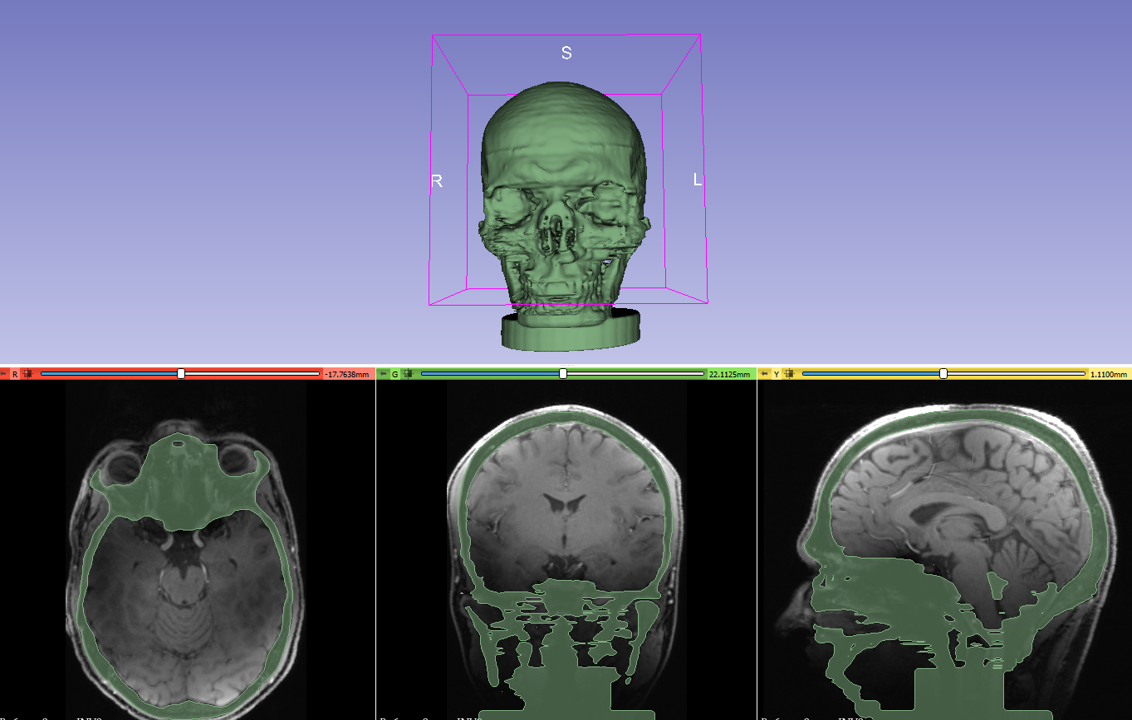
Task: Select the -17.7638mm offset field
Action: point(347,374)
